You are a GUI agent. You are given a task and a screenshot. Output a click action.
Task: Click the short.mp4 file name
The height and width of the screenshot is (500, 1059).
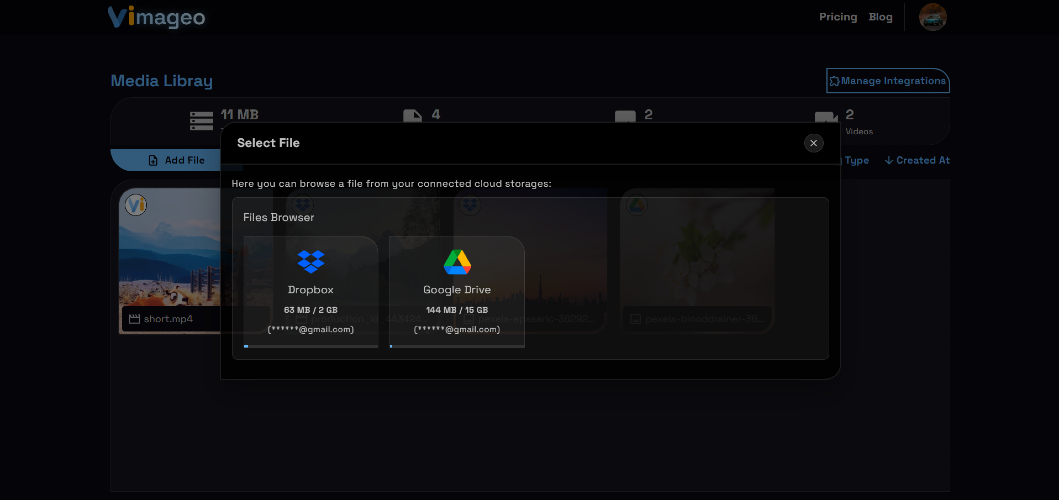168,319
